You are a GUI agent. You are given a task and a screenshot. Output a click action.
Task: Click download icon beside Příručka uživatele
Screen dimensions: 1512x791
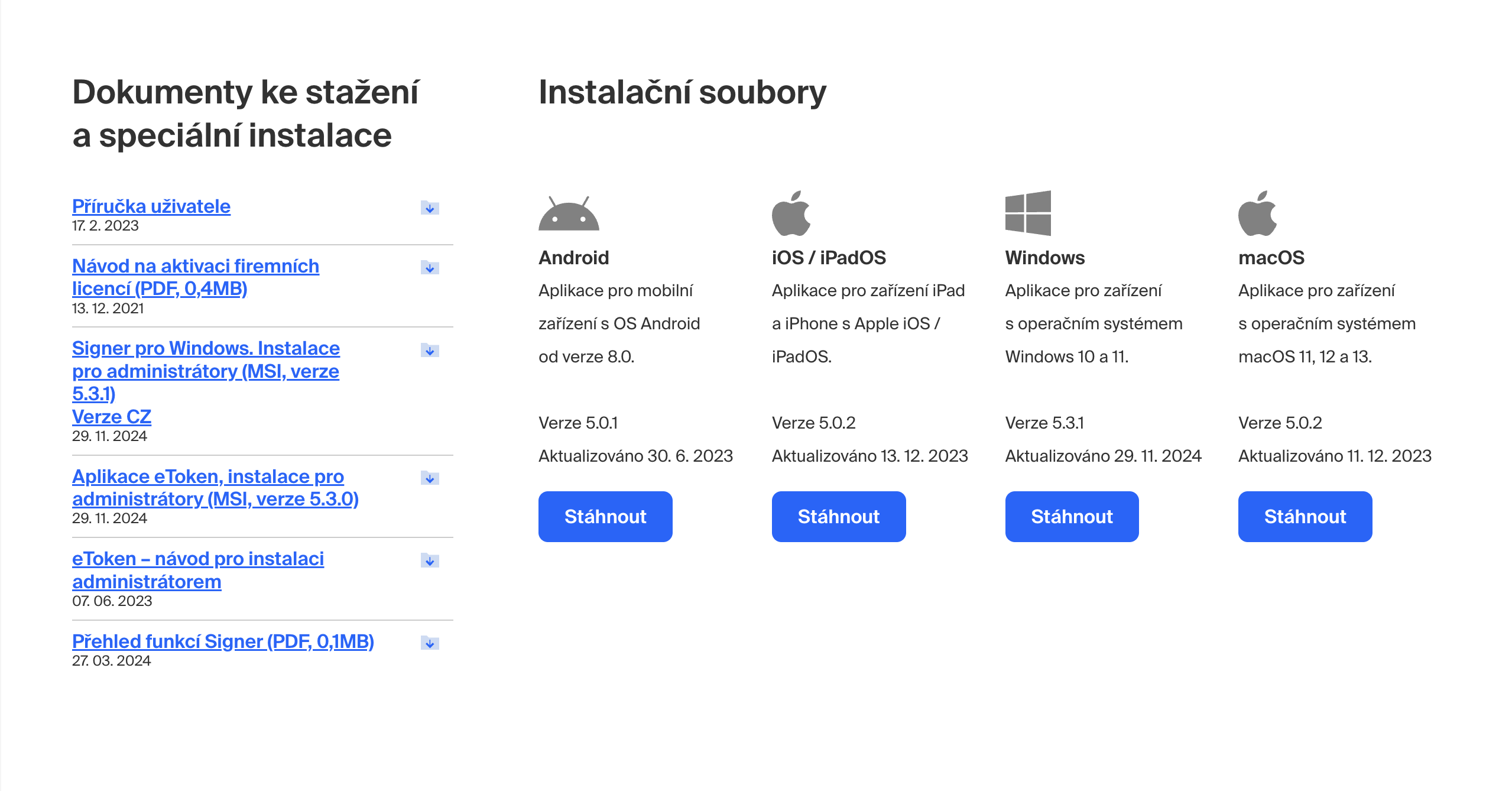430,208
